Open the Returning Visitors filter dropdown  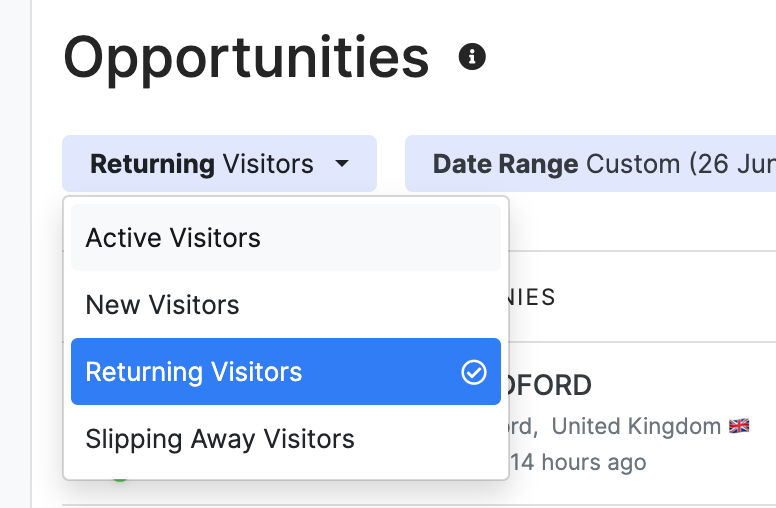click(x=219, y=163)
